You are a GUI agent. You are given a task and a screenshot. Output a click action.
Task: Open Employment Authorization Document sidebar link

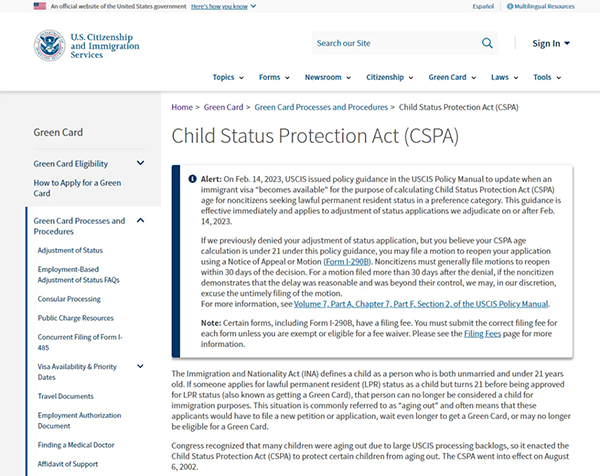coord(79,420)
